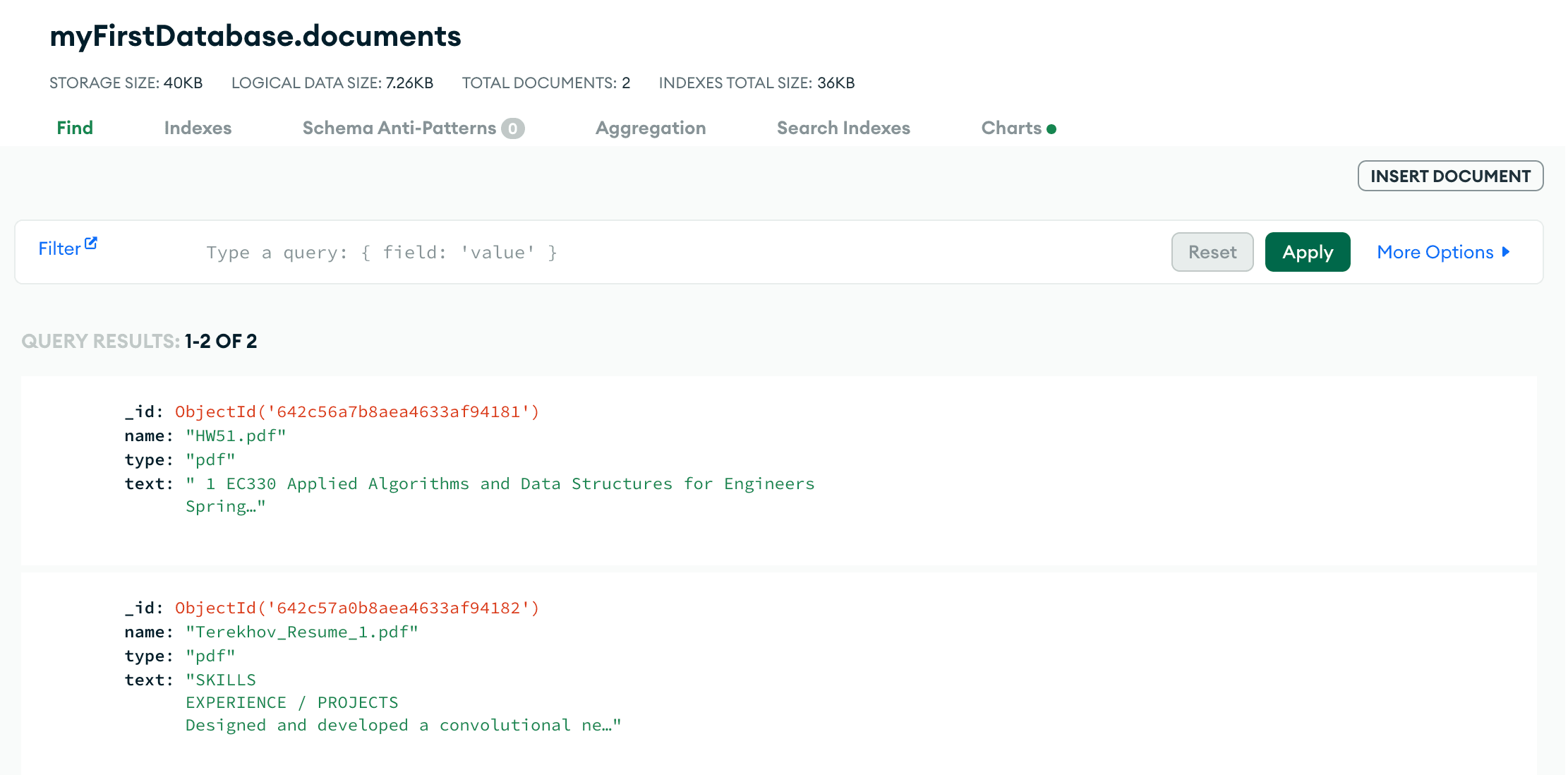Click the Reset button
The image size is (1568, 775).
1212,252
